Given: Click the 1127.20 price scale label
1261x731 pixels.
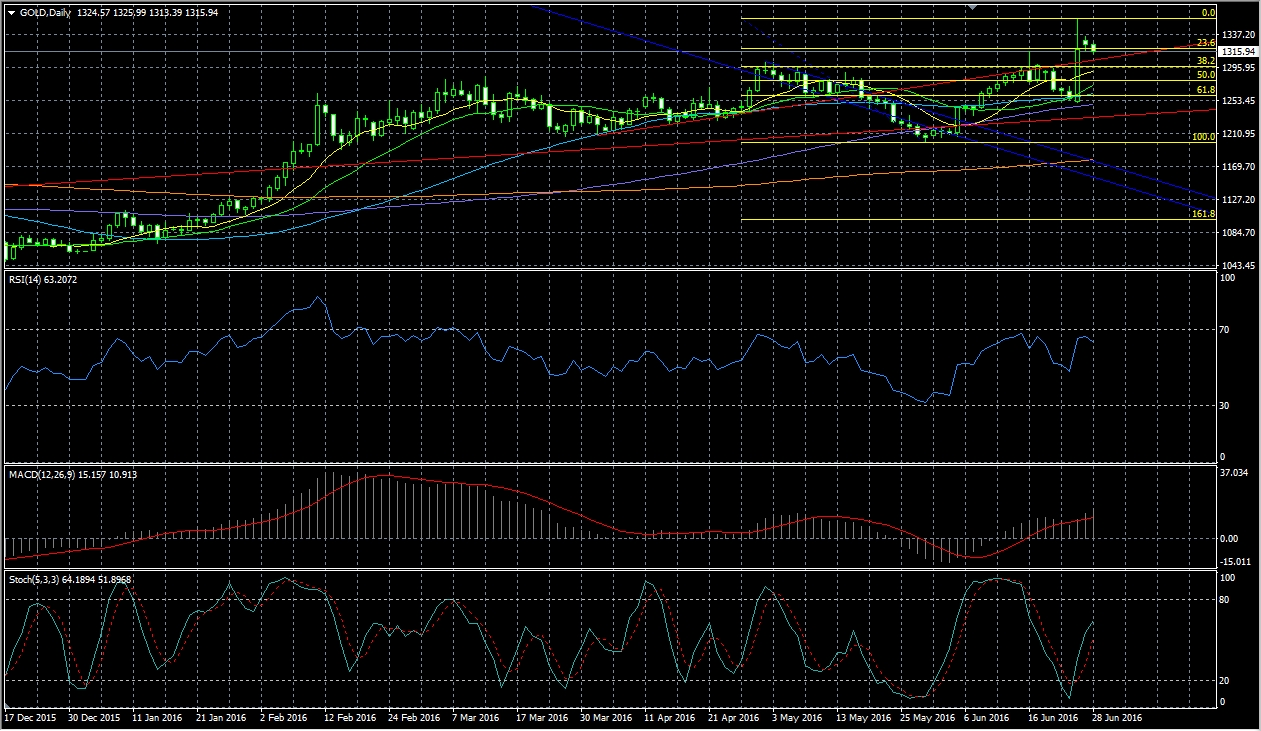Looking at the screenshot, I should [1239, 200].
